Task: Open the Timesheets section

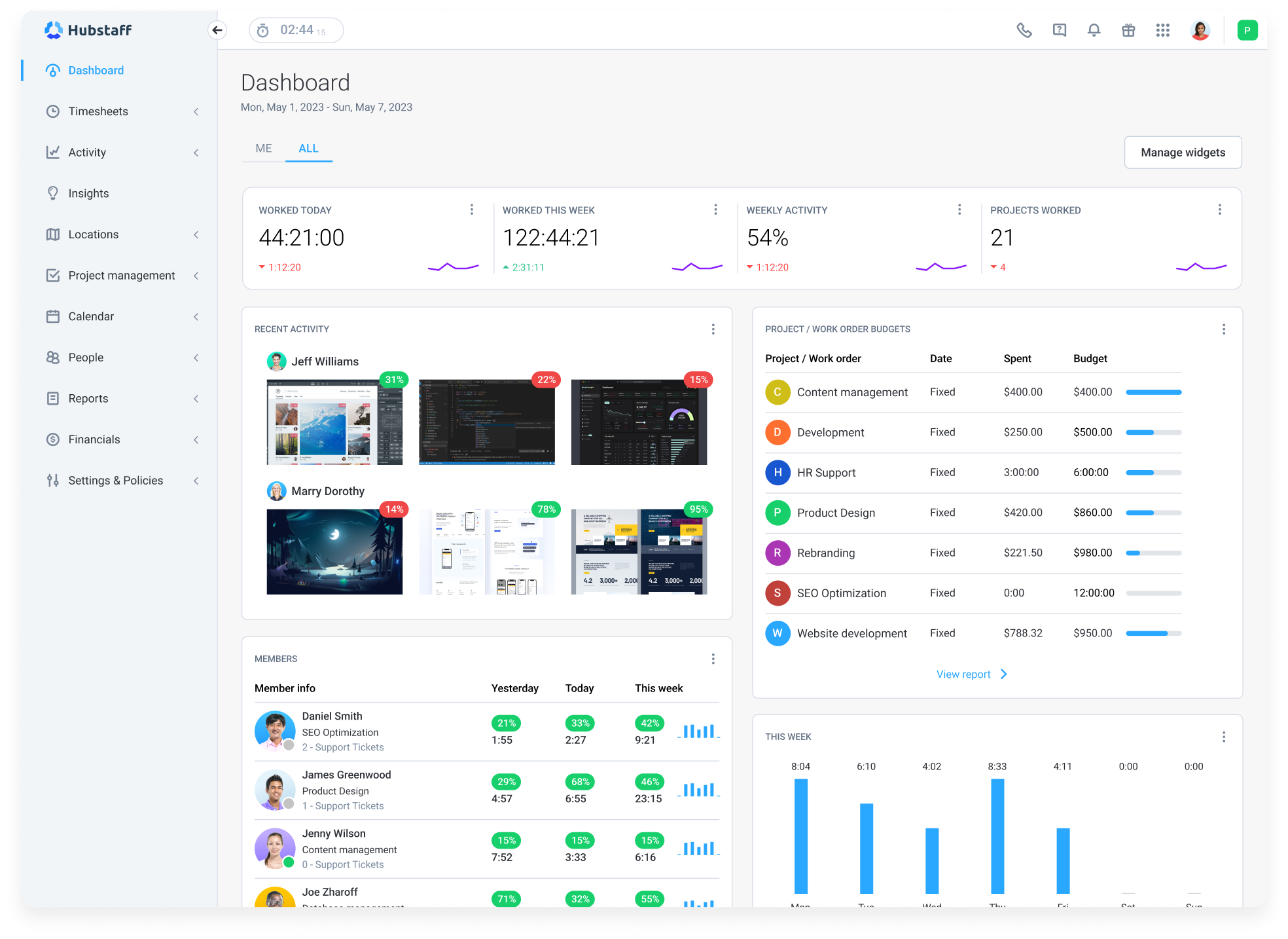Action: pos(98,111)
